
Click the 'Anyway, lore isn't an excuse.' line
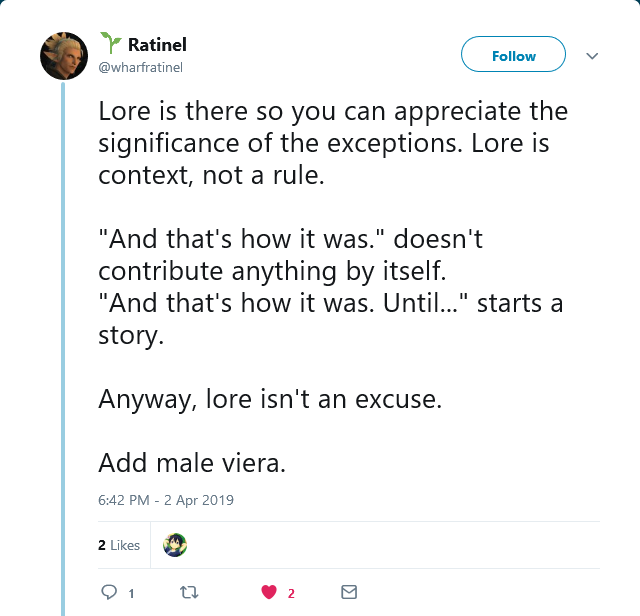[270, 399]
